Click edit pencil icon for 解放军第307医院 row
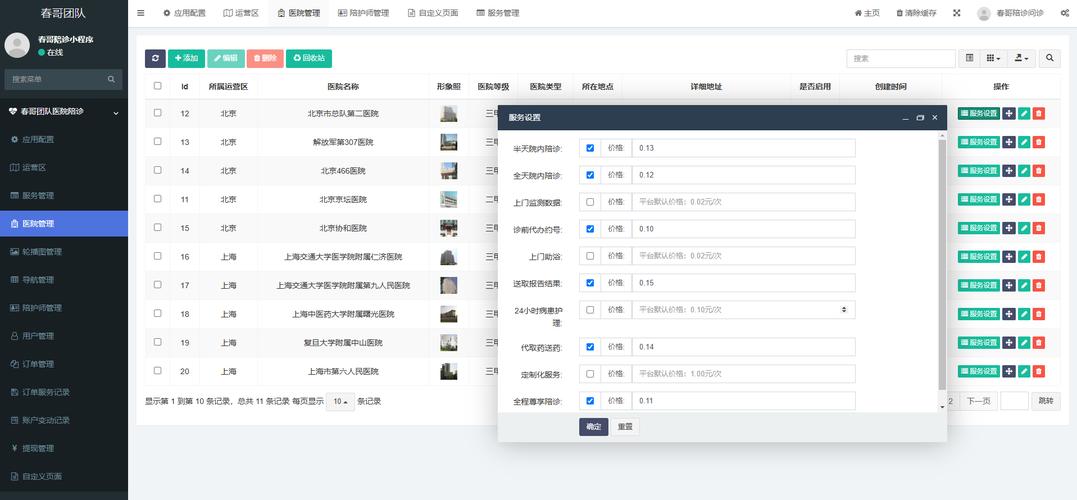Image resolution: width=1077 pixels, height=500 pixels. 1024,142
